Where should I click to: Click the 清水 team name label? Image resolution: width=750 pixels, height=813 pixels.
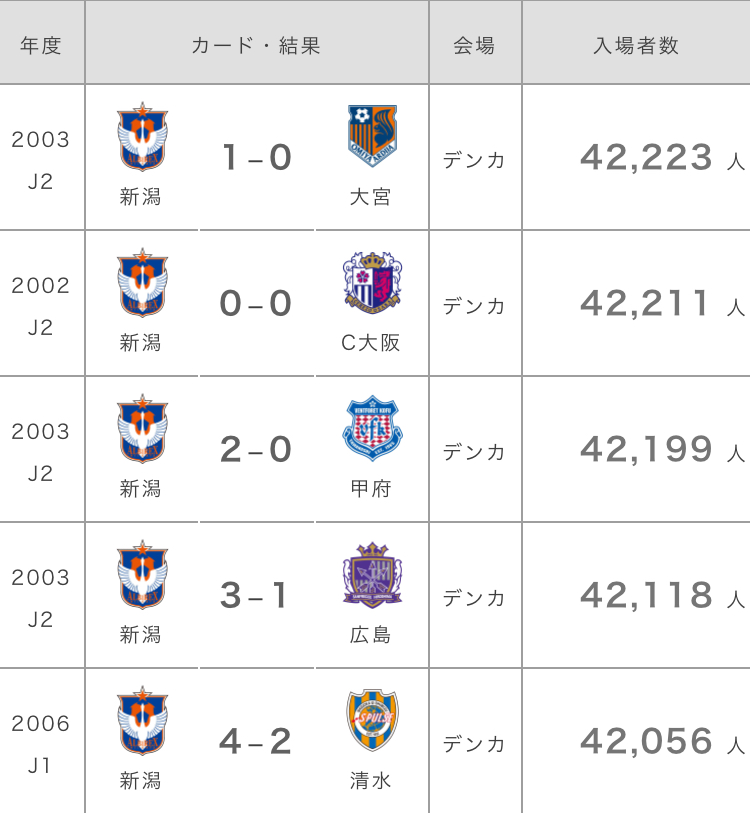(370, 781)
